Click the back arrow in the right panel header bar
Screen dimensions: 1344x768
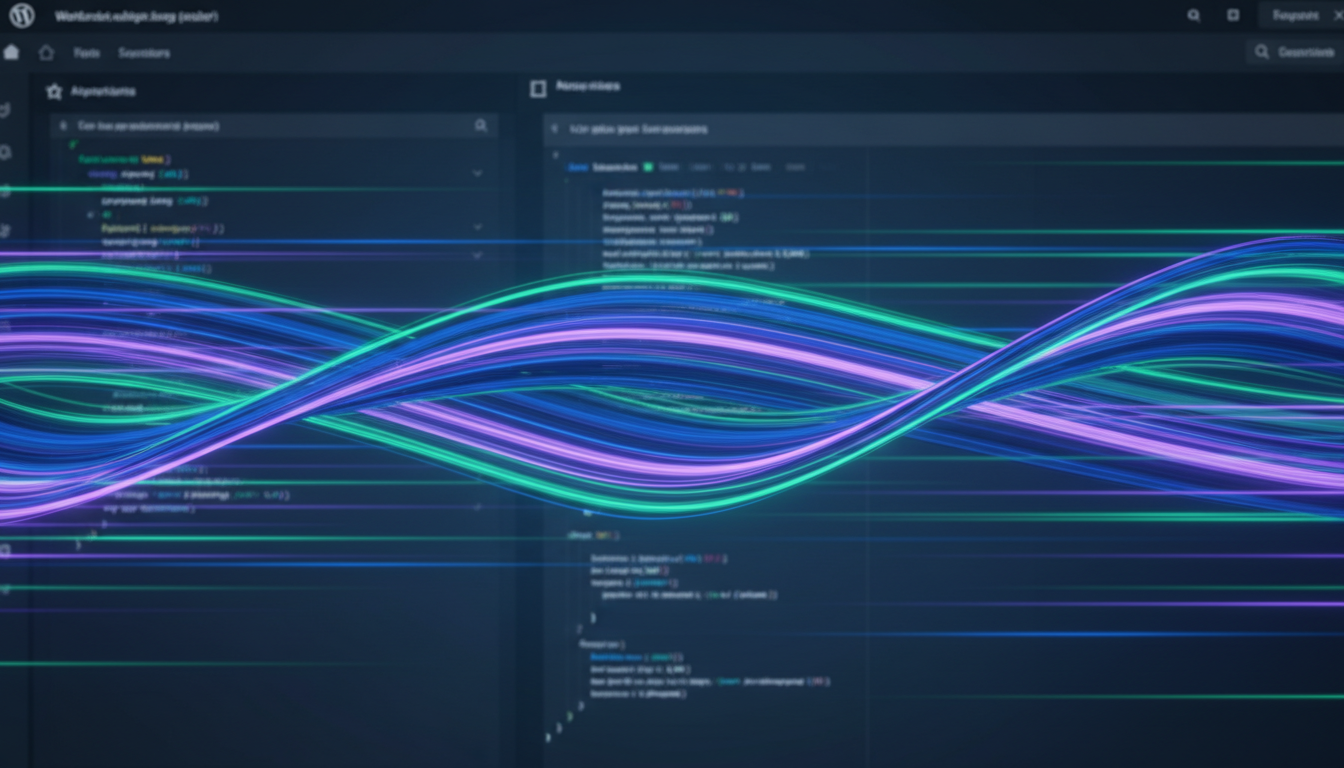(x=556, y=129)
